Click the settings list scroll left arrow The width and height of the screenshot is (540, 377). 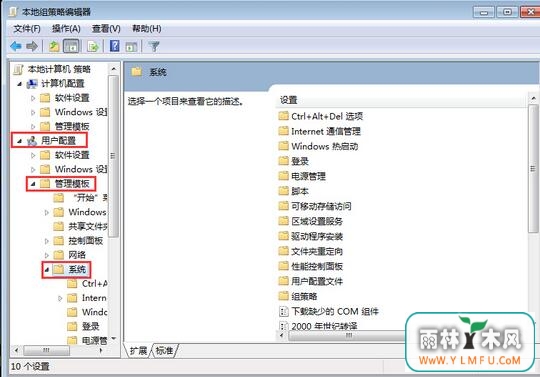[282, 335]
